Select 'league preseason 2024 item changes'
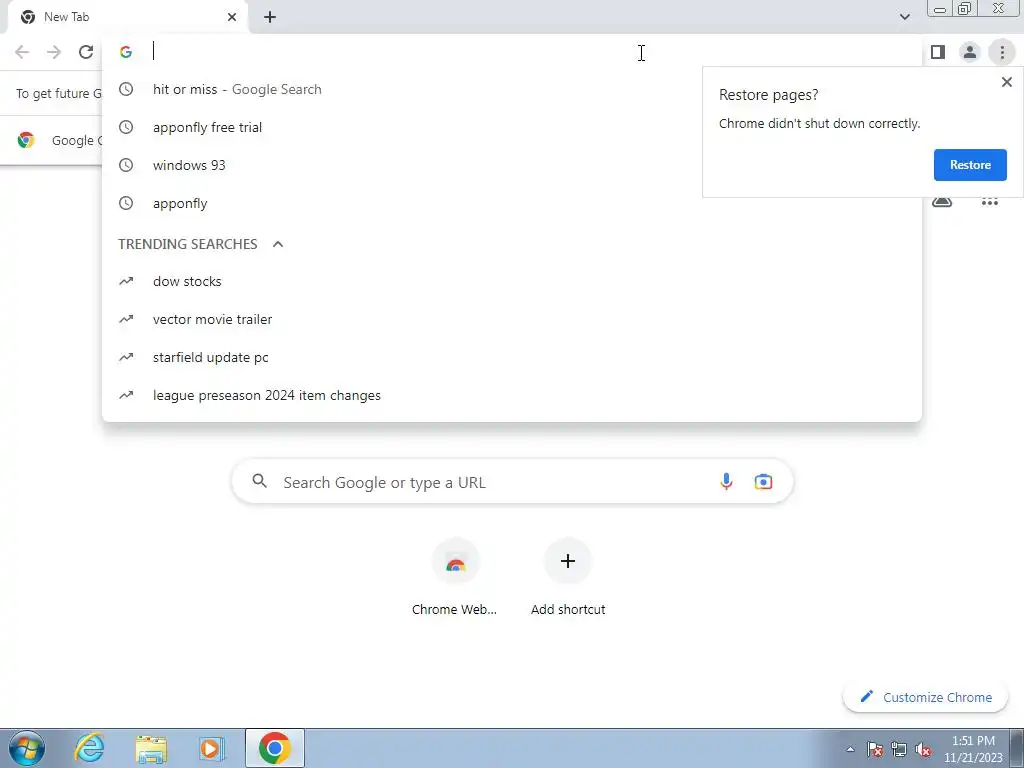 511,395
